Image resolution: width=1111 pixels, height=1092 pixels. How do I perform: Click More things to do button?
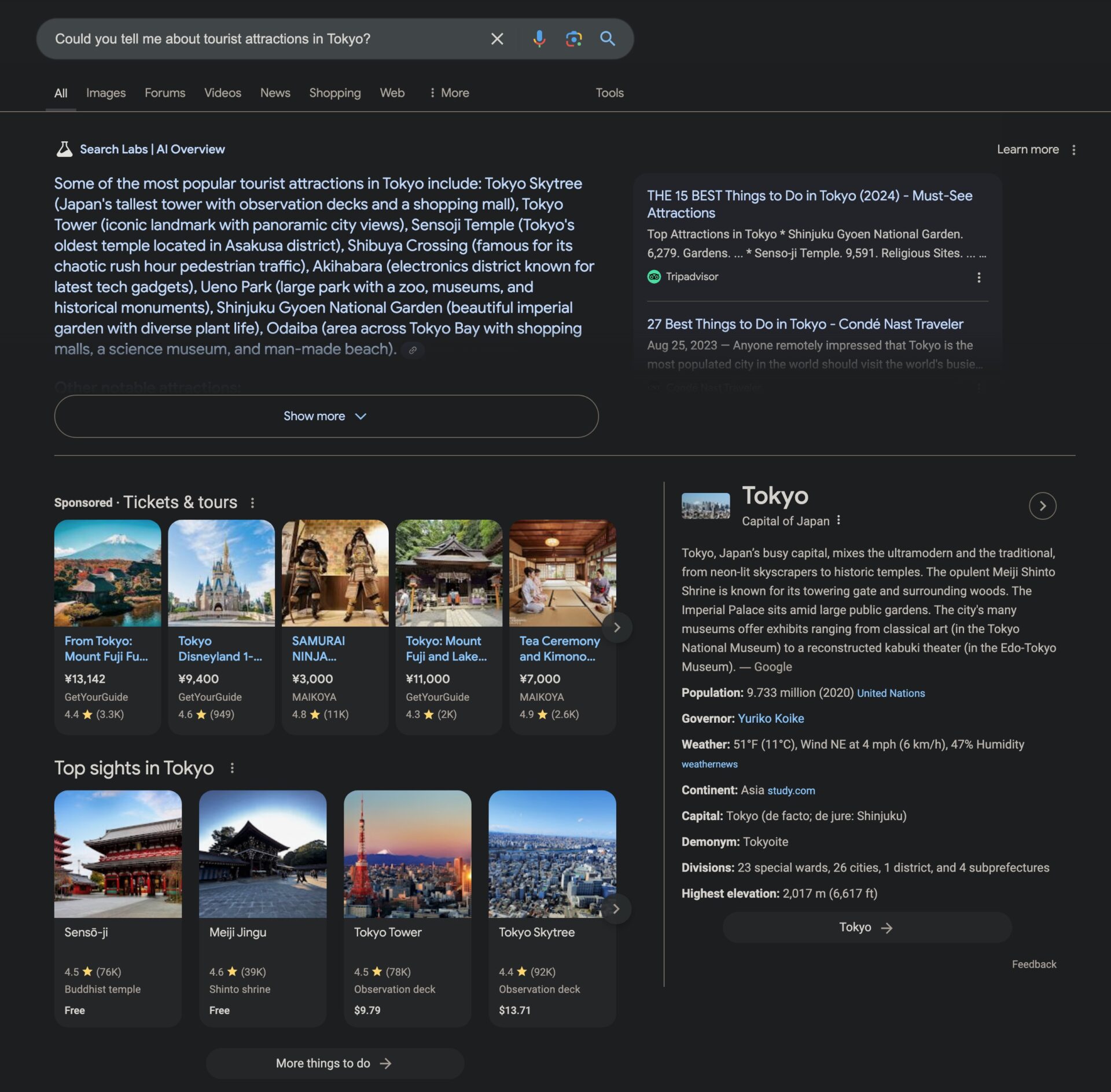click(x=335, y=1063)
